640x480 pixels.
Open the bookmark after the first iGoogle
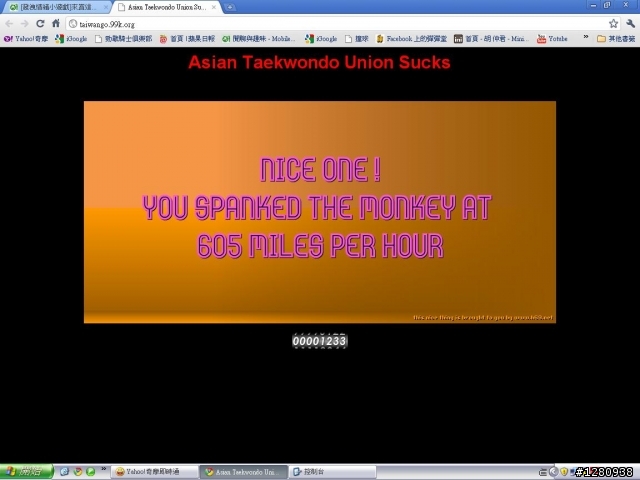(x=123, y=39)
